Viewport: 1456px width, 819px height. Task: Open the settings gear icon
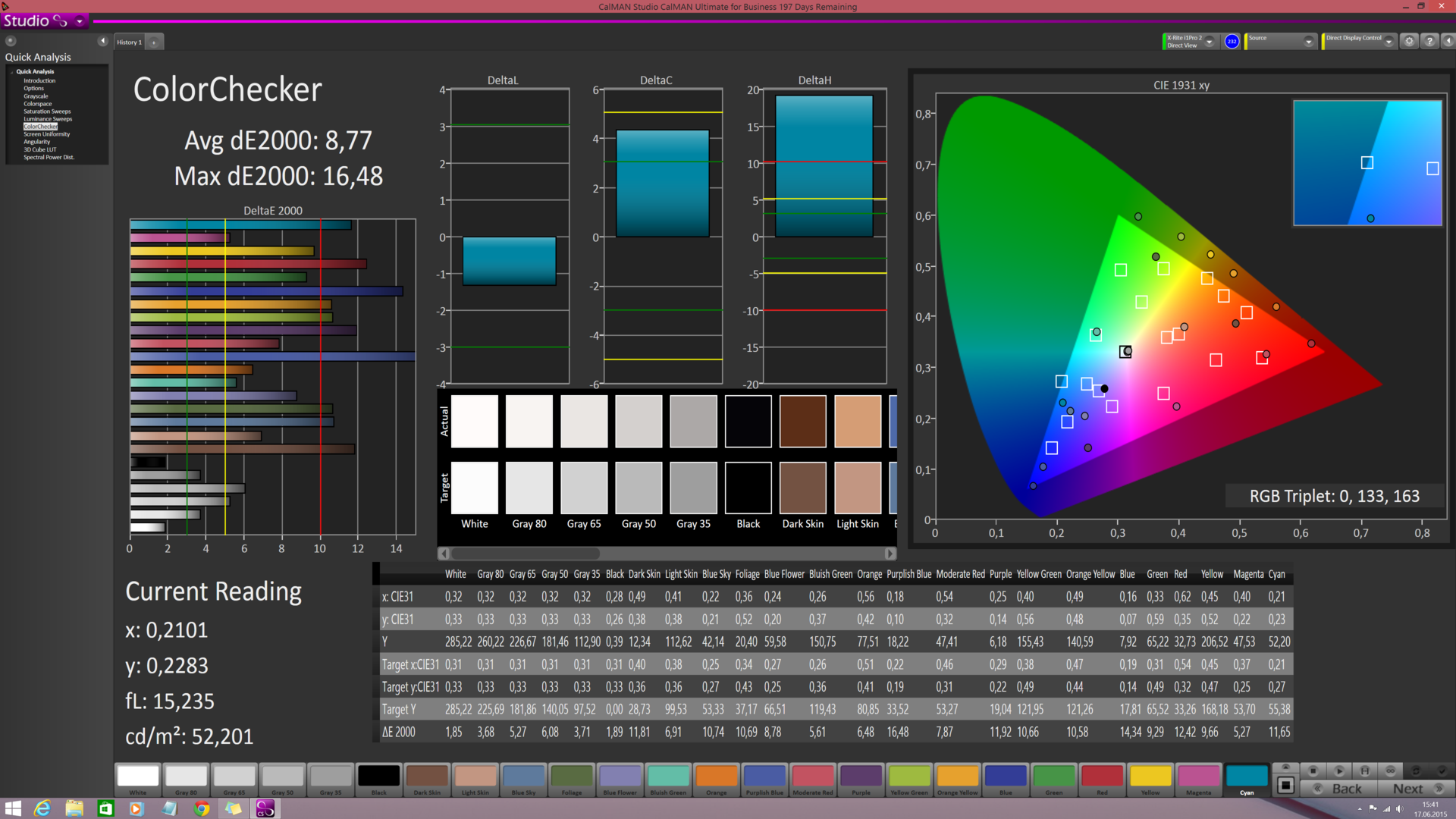point(1409,42)
